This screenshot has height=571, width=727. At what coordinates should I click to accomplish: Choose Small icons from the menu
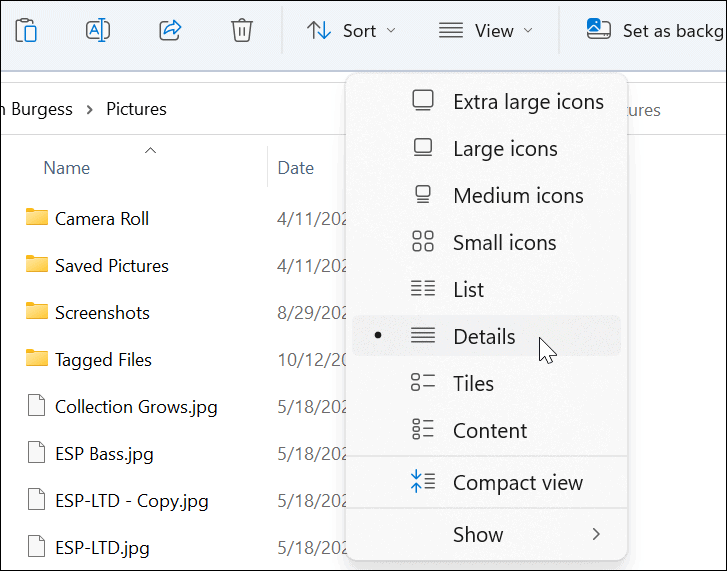tap(504, 243)
